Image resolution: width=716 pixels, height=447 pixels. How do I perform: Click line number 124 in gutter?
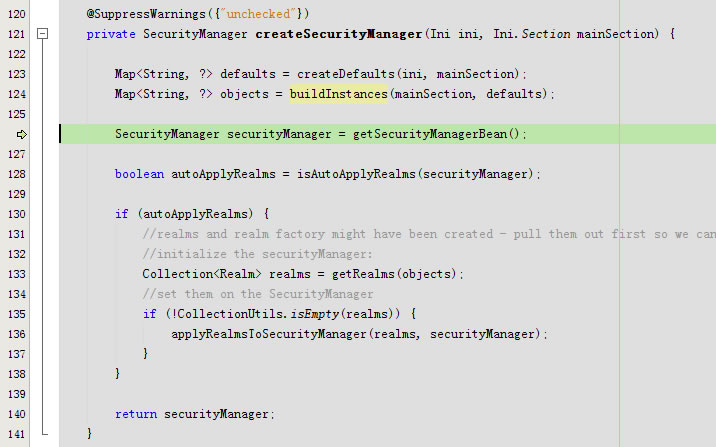[17, 94]
